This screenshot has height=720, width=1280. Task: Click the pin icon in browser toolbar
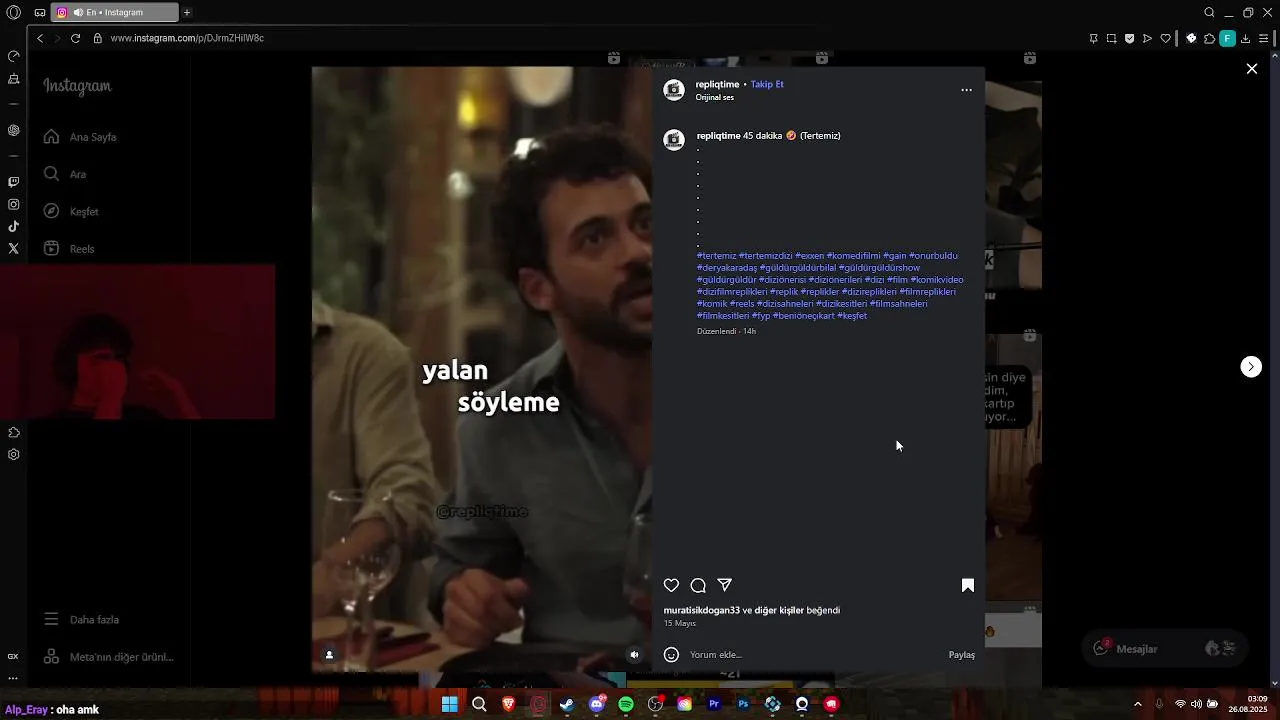pos(1093,38)
